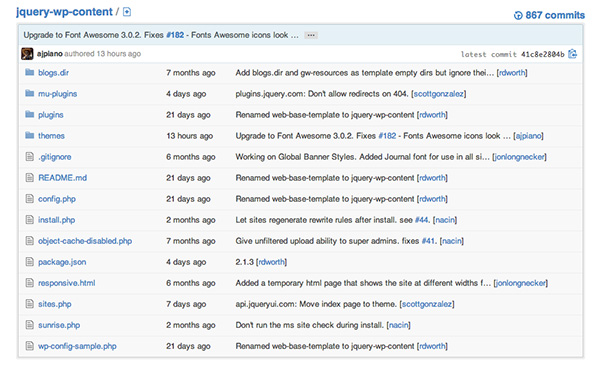Viewport: 600px width, 368px height.
Task: Click scottgonzalez link in the sites.php row
Action: click(427, 304)
